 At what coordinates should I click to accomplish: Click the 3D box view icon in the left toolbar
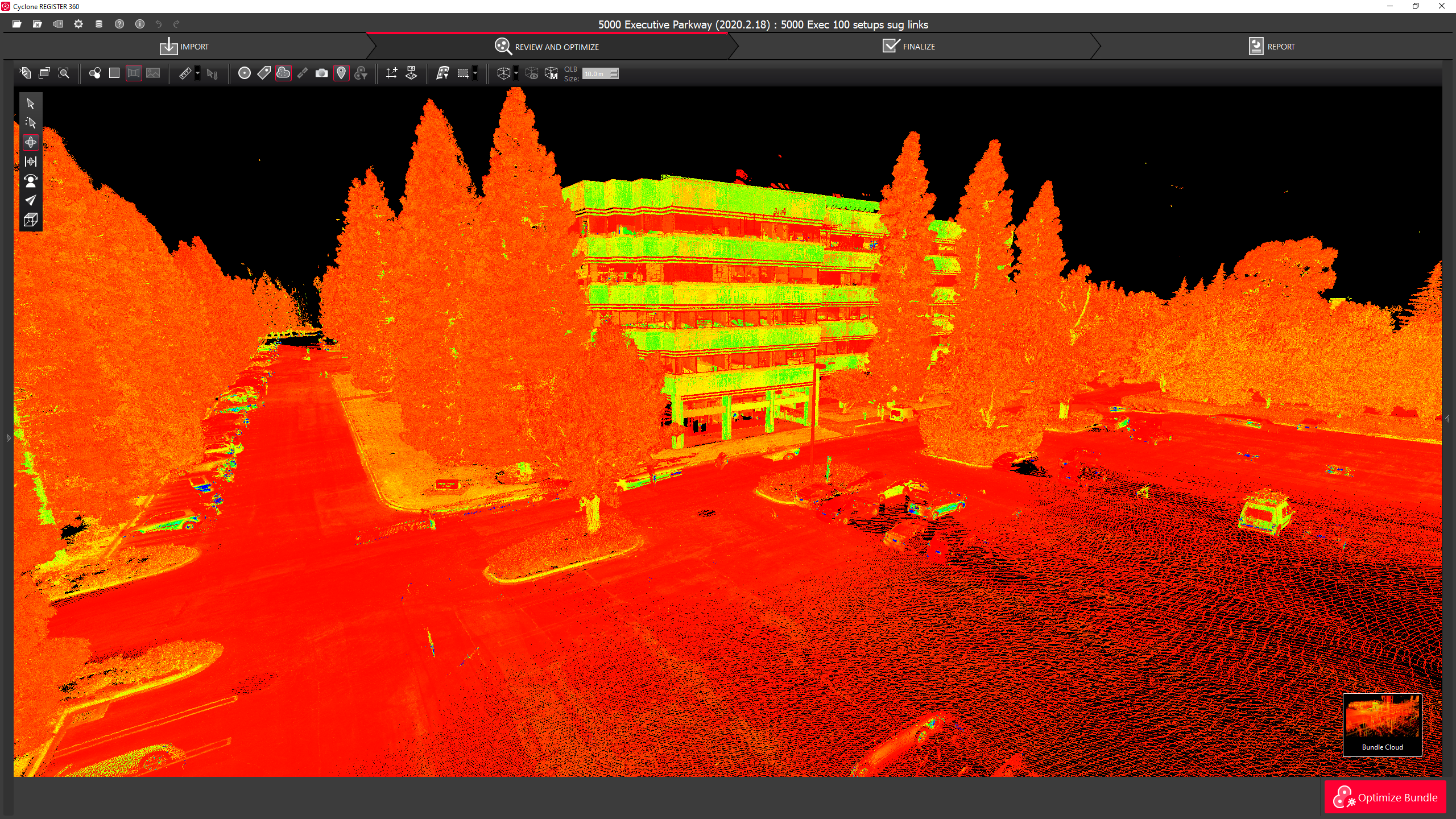[31, 220]
